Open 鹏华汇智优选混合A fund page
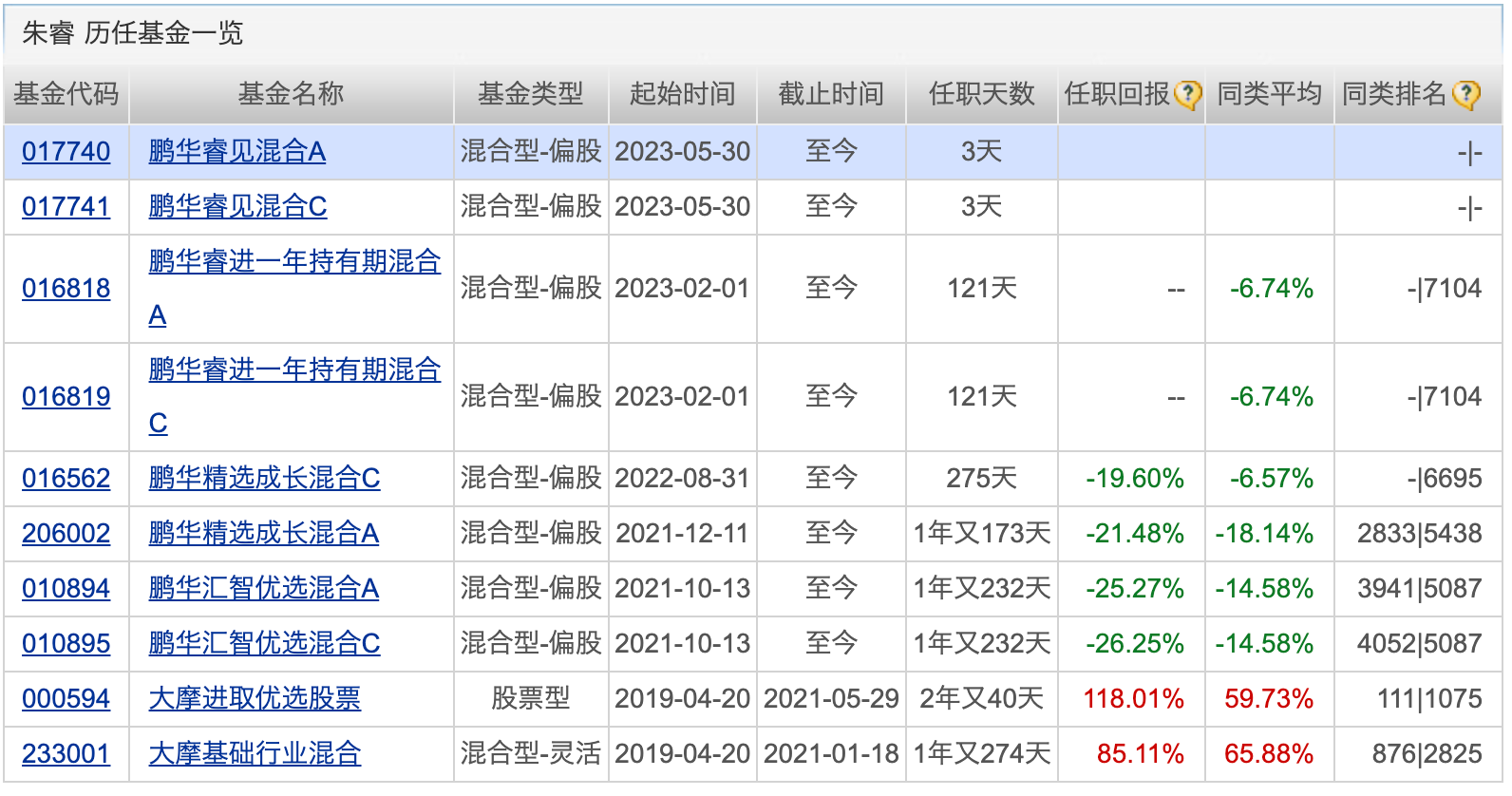This screenshot has height=796, width=1512. pyautogui.click(x=264, y=589)
